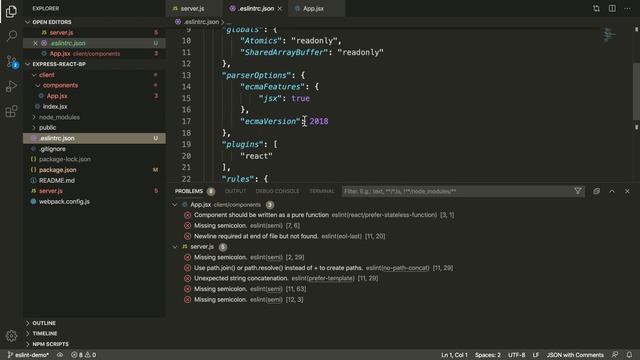Screen dimensions: 640x360
Task: Switch to the Debug Console tab
Action: click(x=278, y=191)
